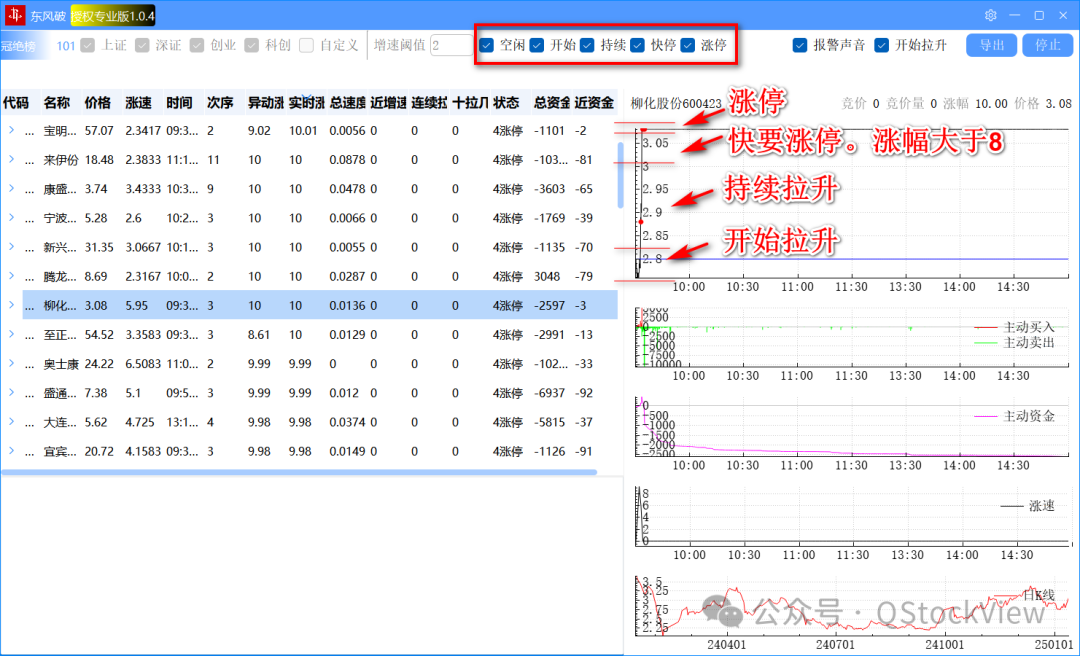1080x656 pixels.
Task: Open the settings gear in title bar
Action: click(x=990, y=15)
